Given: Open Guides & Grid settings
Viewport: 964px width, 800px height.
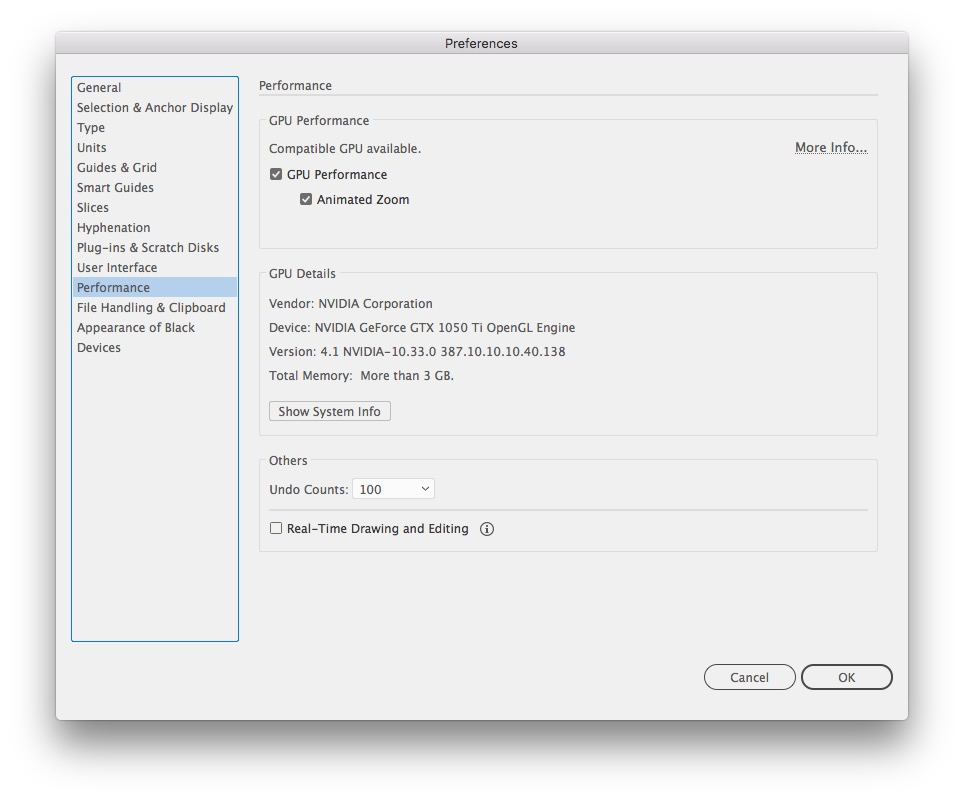Looking at the screenshot, I should (x=117, y=167).
